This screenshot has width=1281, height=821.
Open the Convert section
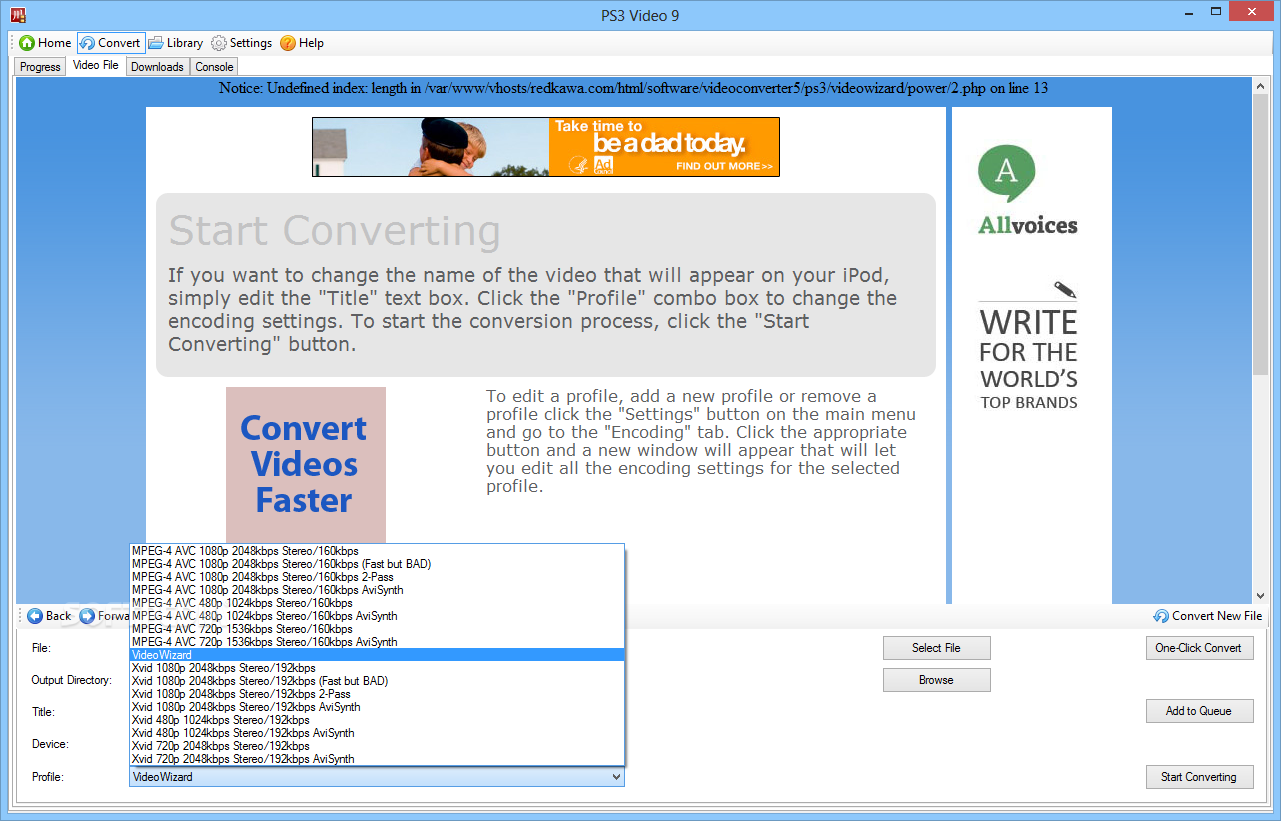[111, 43]
